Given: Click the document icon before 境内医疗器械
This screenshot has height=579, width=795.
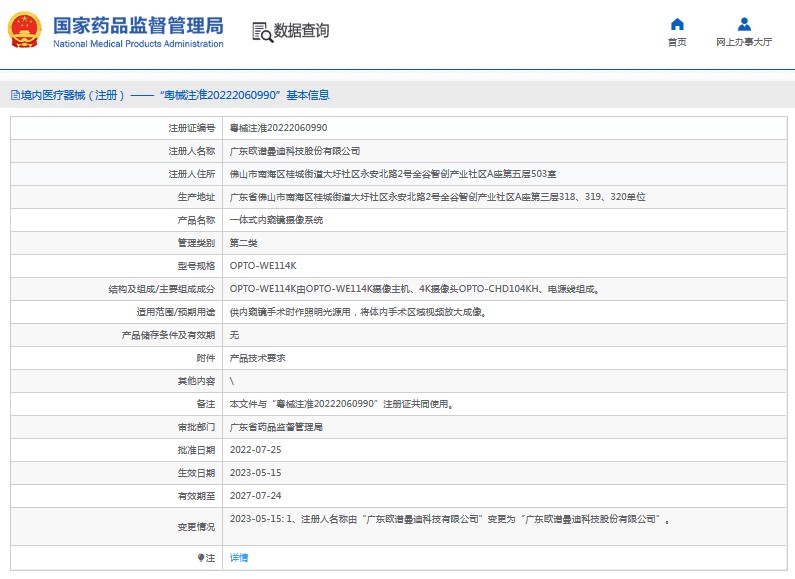Looking at the screenshot, I should pyautogui.click(x=15, y=96).
